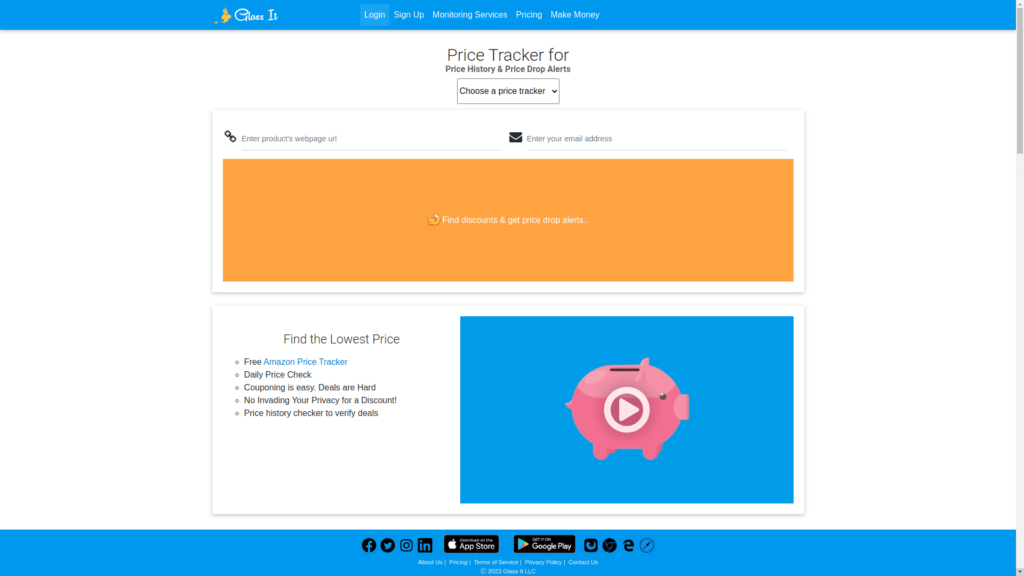This screenshot has height=576, width=1024.
Task: Go to Pricing in top navigation
Action: tap(529, 15)
